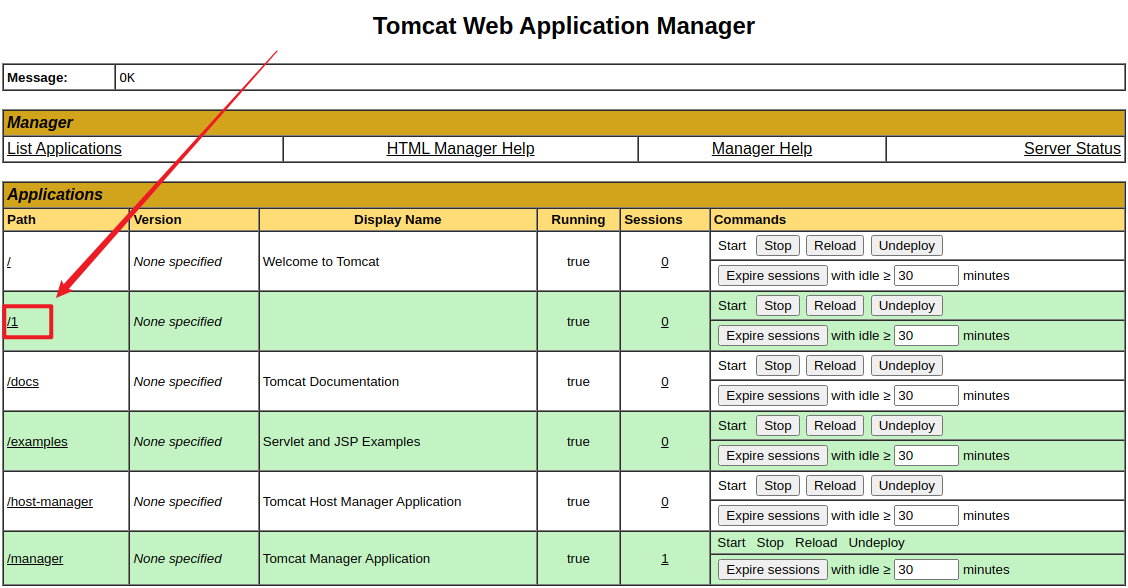Image resolution: width=1128 pixels, height=588 pixels.
Task: Select the Sessions column header
Action: 653,220
